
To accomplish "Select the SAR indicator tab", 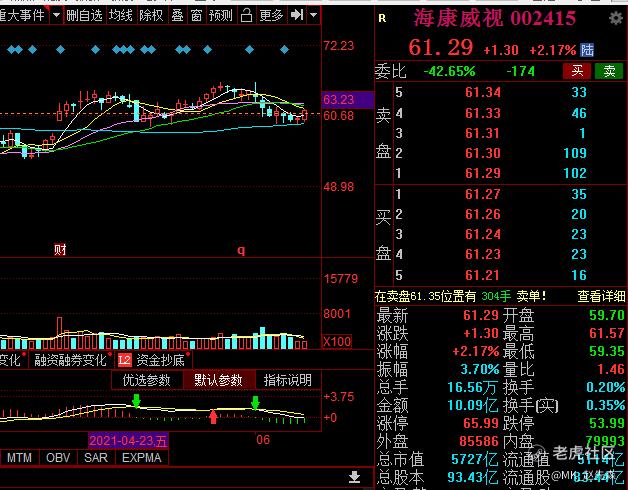I will [x=96, y=458].
